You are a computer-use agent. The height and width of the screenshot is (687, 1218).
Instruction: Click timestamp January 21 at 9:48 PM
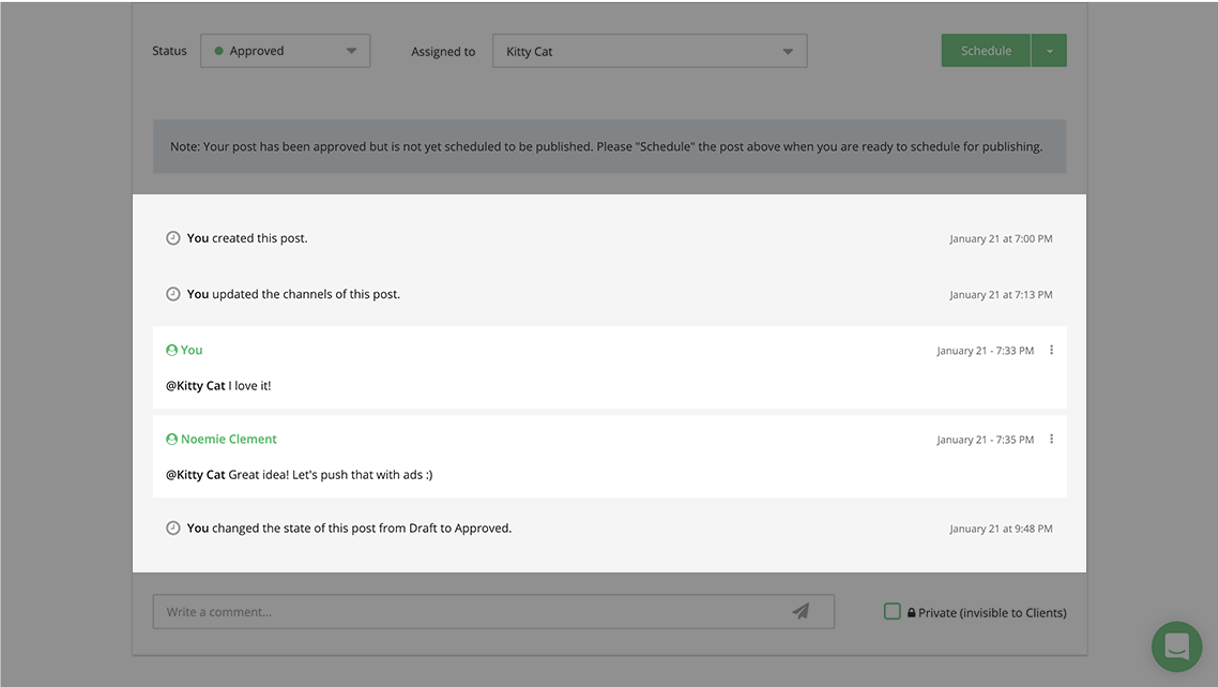tap(1001, 529)
